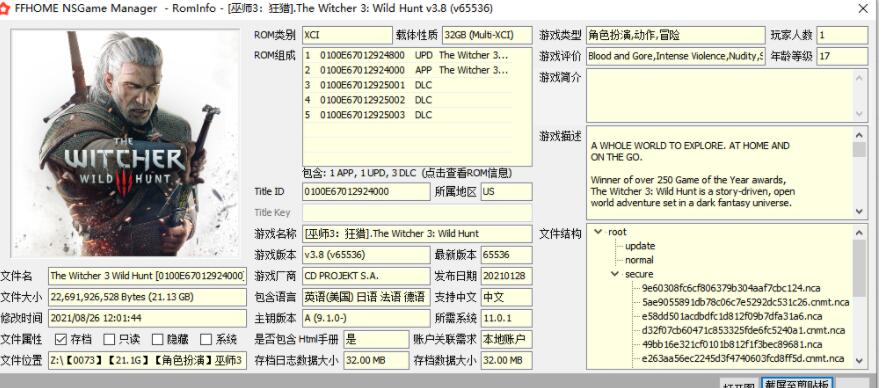This screenshot has width=881, height=388.
Task: Select the normal folder in file tree
Action: [x=639, y=260]
